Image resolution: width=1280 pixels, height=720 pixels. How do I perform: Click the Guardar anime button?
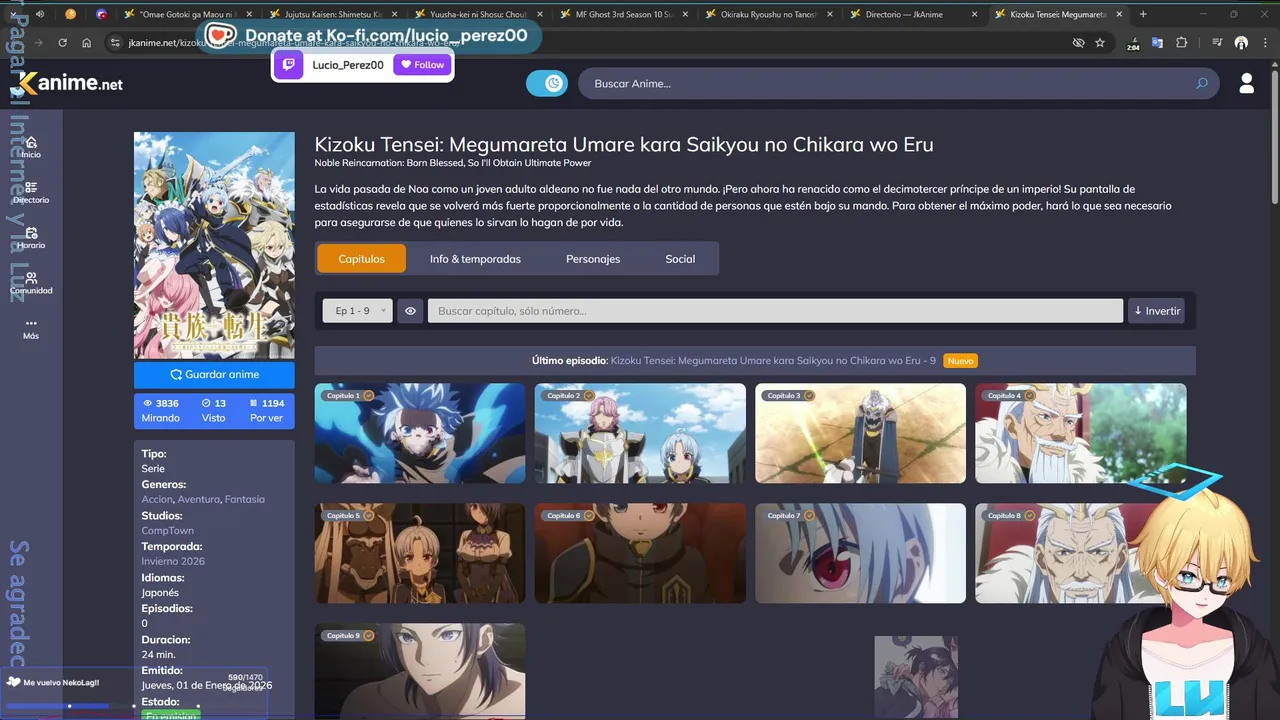tap(214, 374)
